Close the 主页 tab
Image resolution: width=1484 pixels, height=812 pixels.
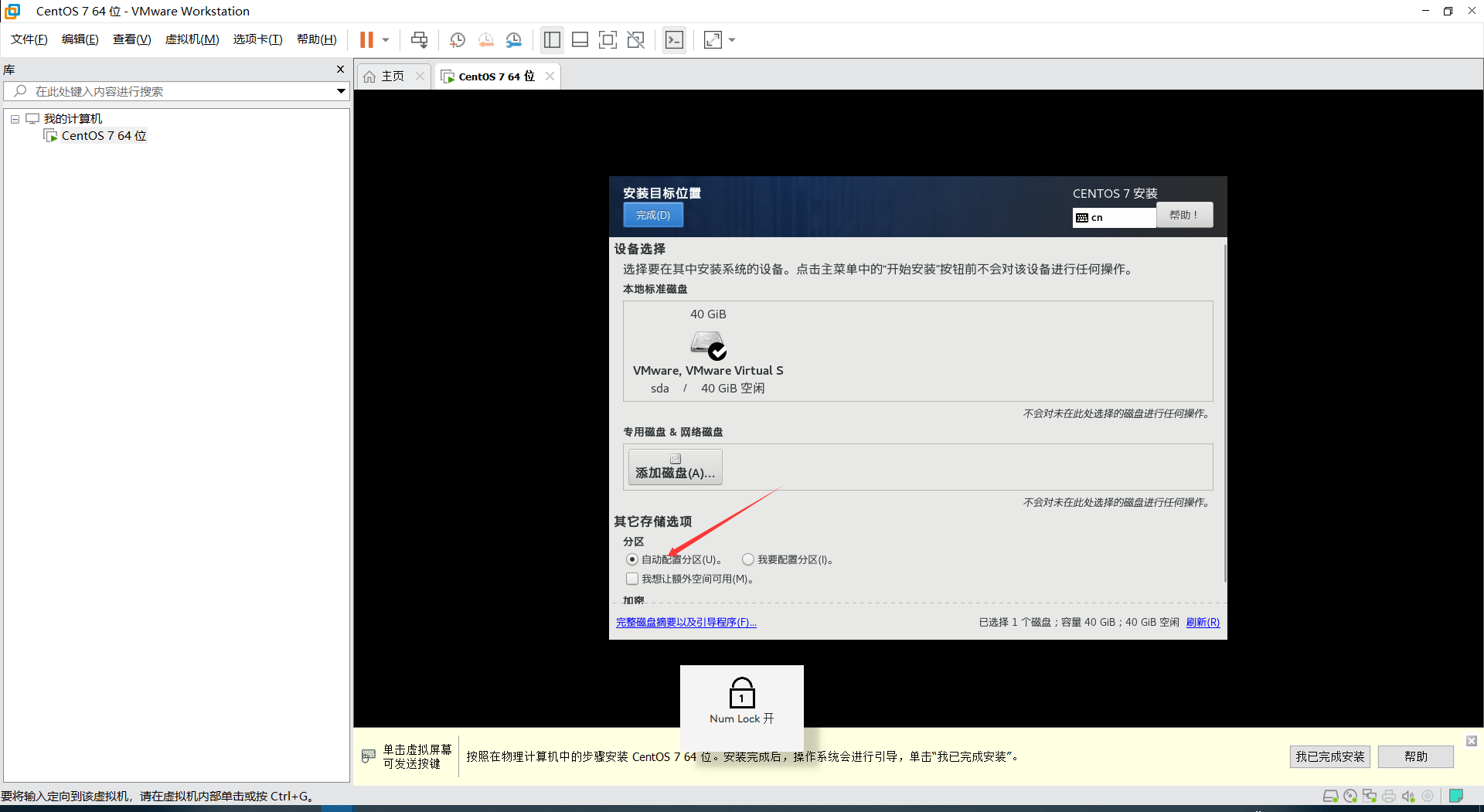click(420, 76)
